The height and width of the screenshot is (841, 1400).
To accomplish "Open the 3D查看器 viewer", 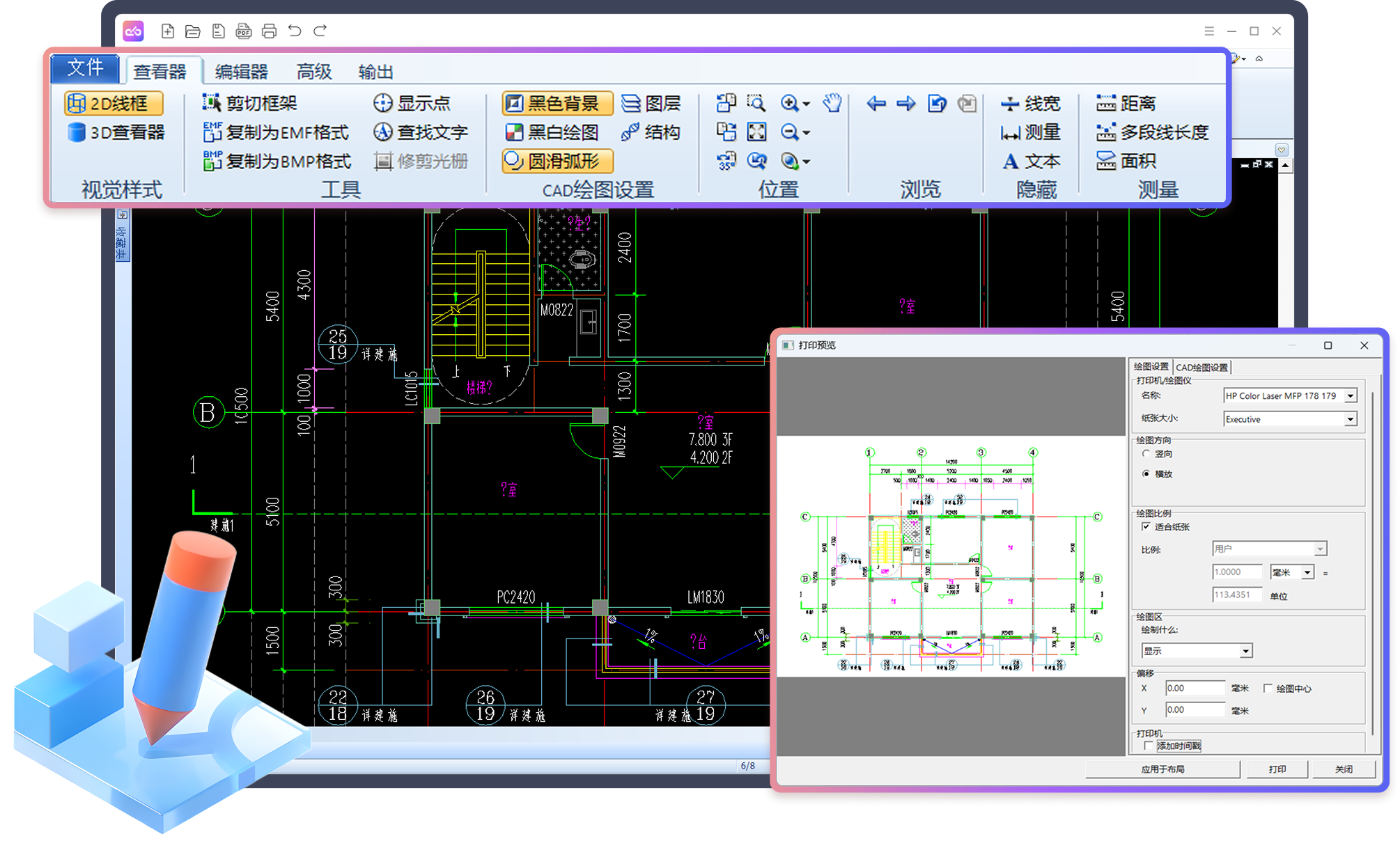I will click(x=117, y=132).
